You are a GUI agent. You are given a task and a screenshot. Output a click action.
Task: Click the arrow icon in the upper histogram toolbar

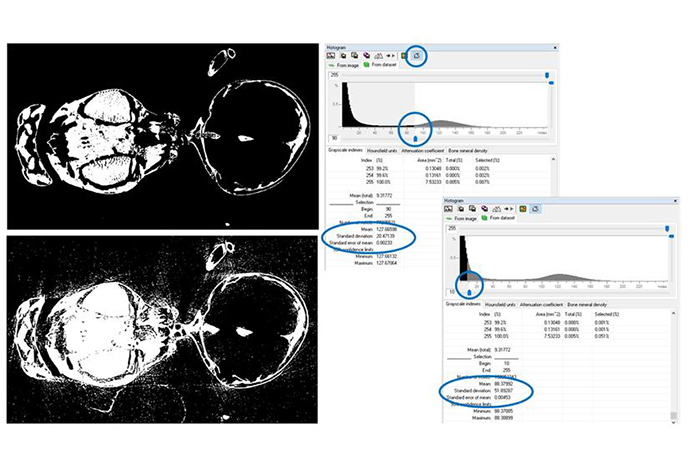click(x=389, y=56)
